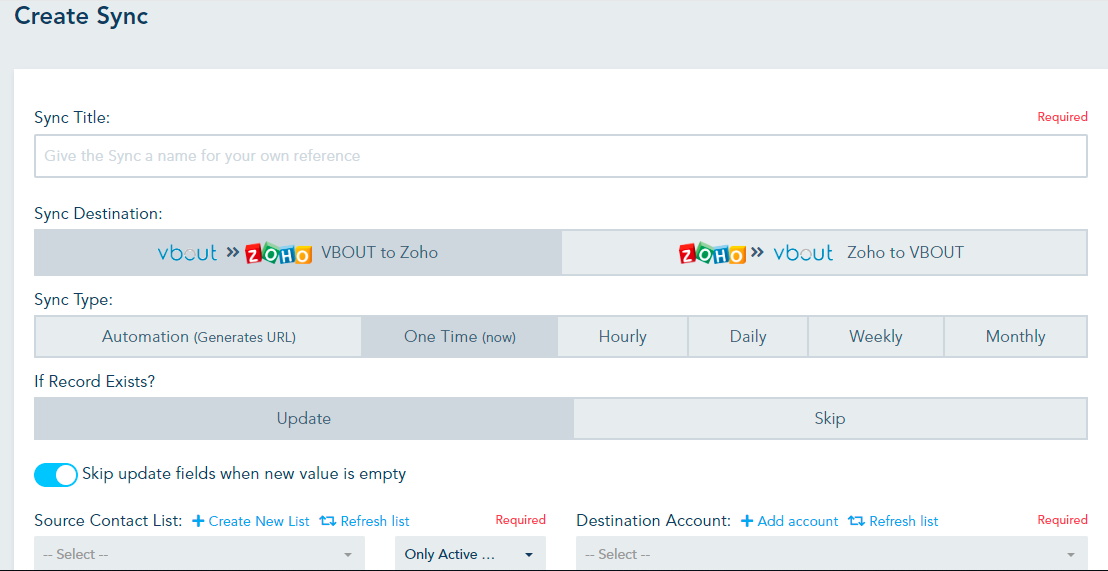Select Zoho to VBOUT sync destination
The image size is (1108, 571).
pos(824,252)
